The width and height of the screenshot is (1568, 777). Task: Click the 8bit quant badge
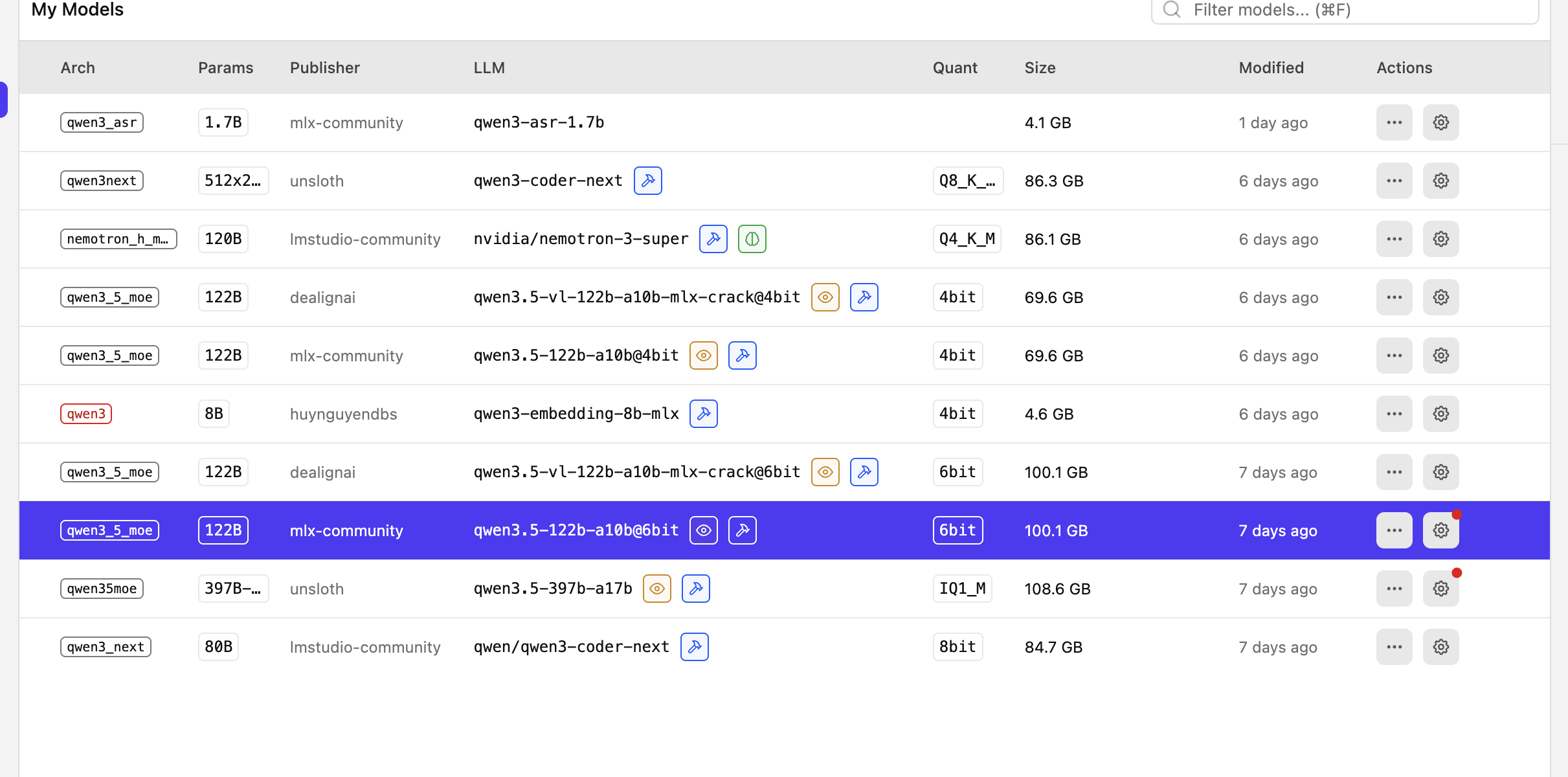point(958,647)
